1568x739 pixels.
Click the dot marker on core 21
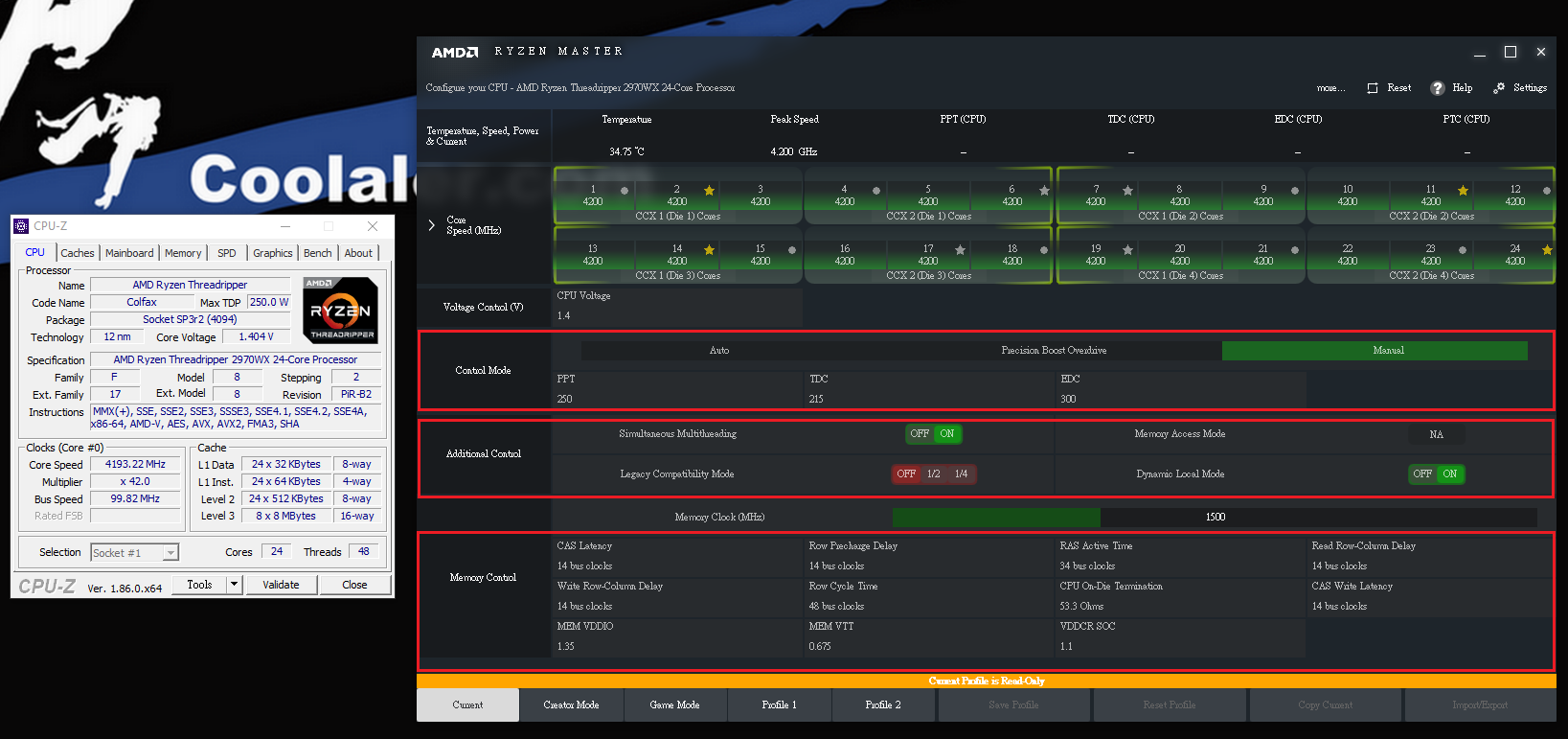point(1295,250)
